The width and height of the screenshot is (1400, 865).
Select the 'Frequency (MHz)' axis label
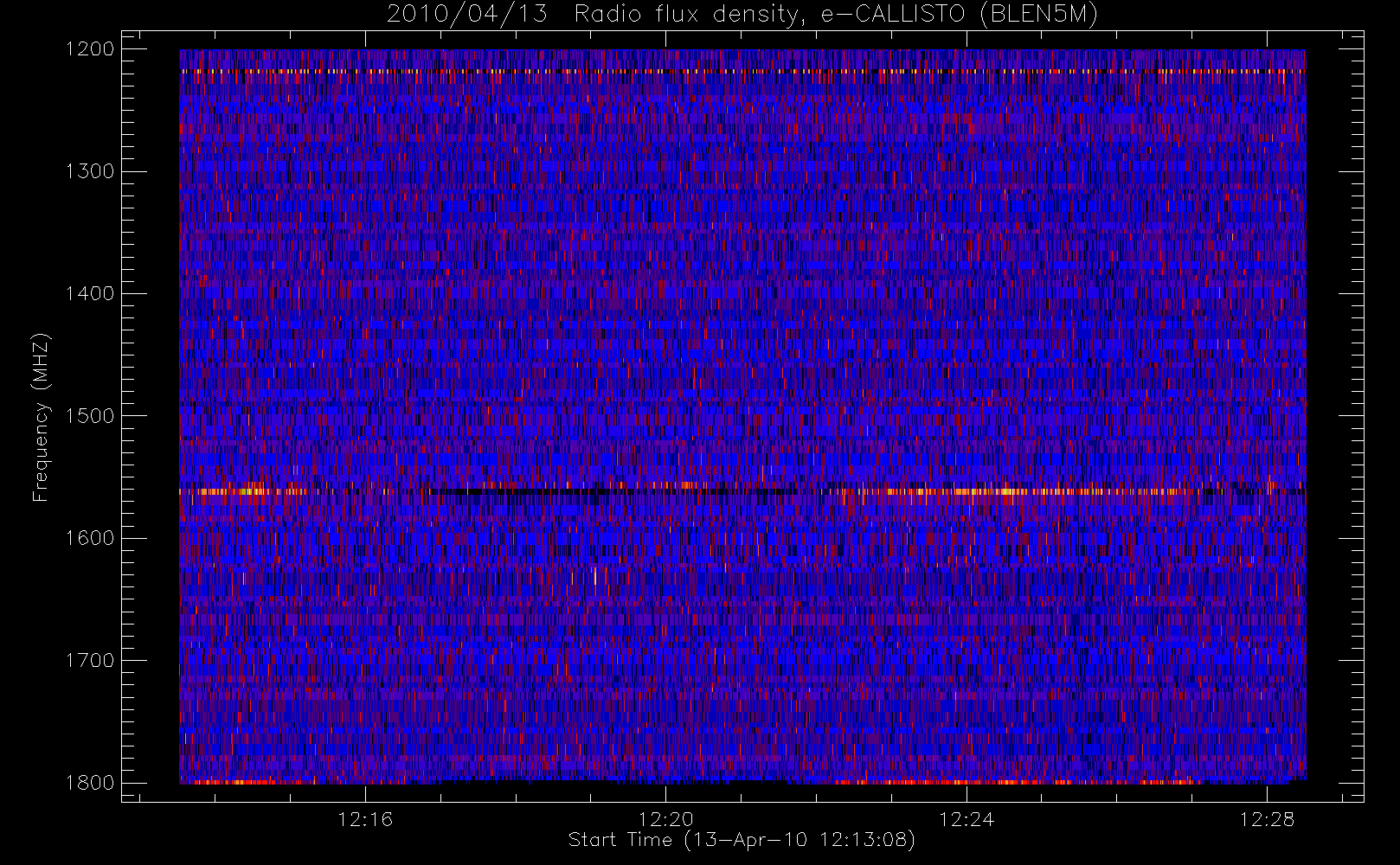[x=40, y=417]
